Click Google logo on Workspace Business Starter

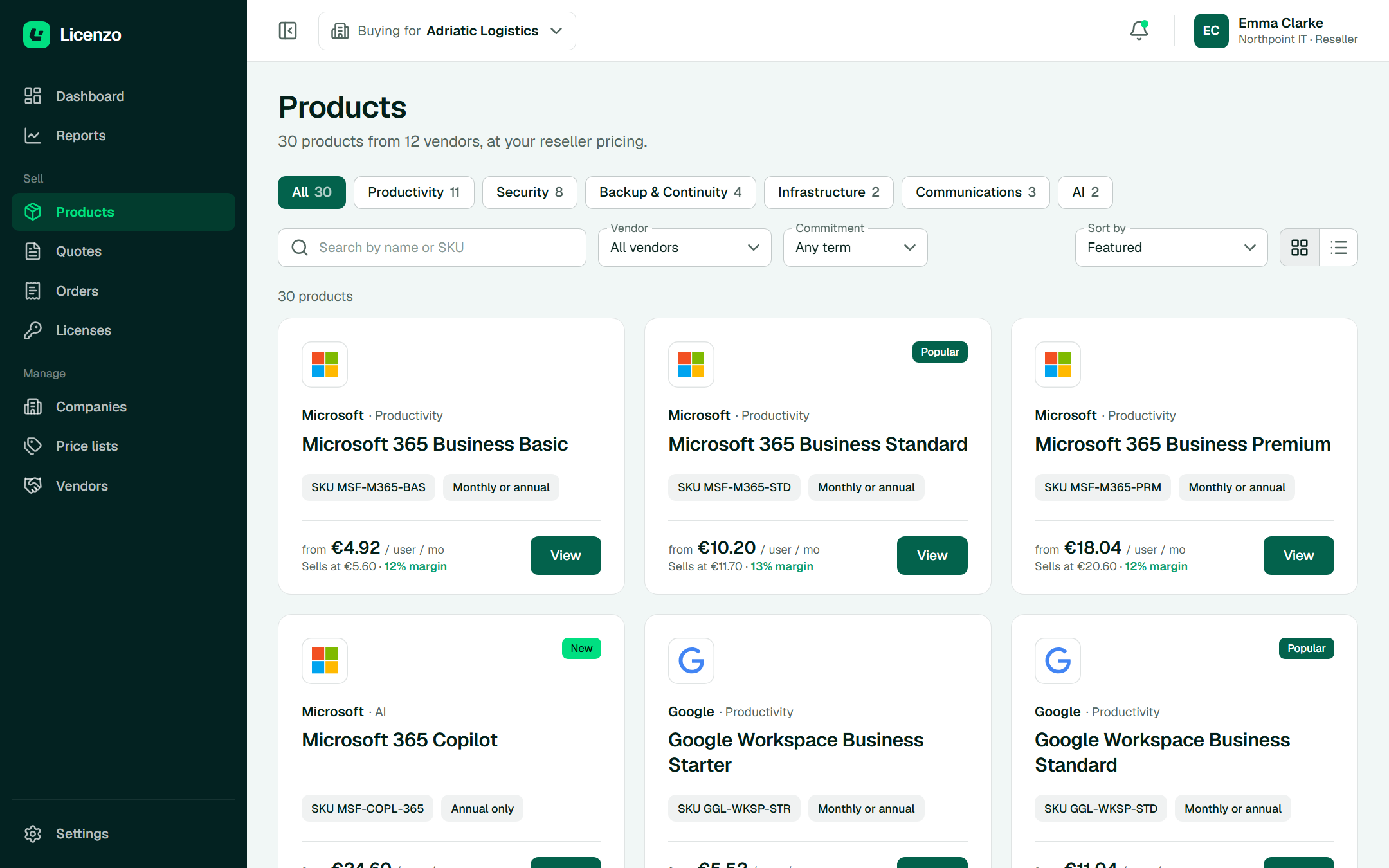coord(691,661)
